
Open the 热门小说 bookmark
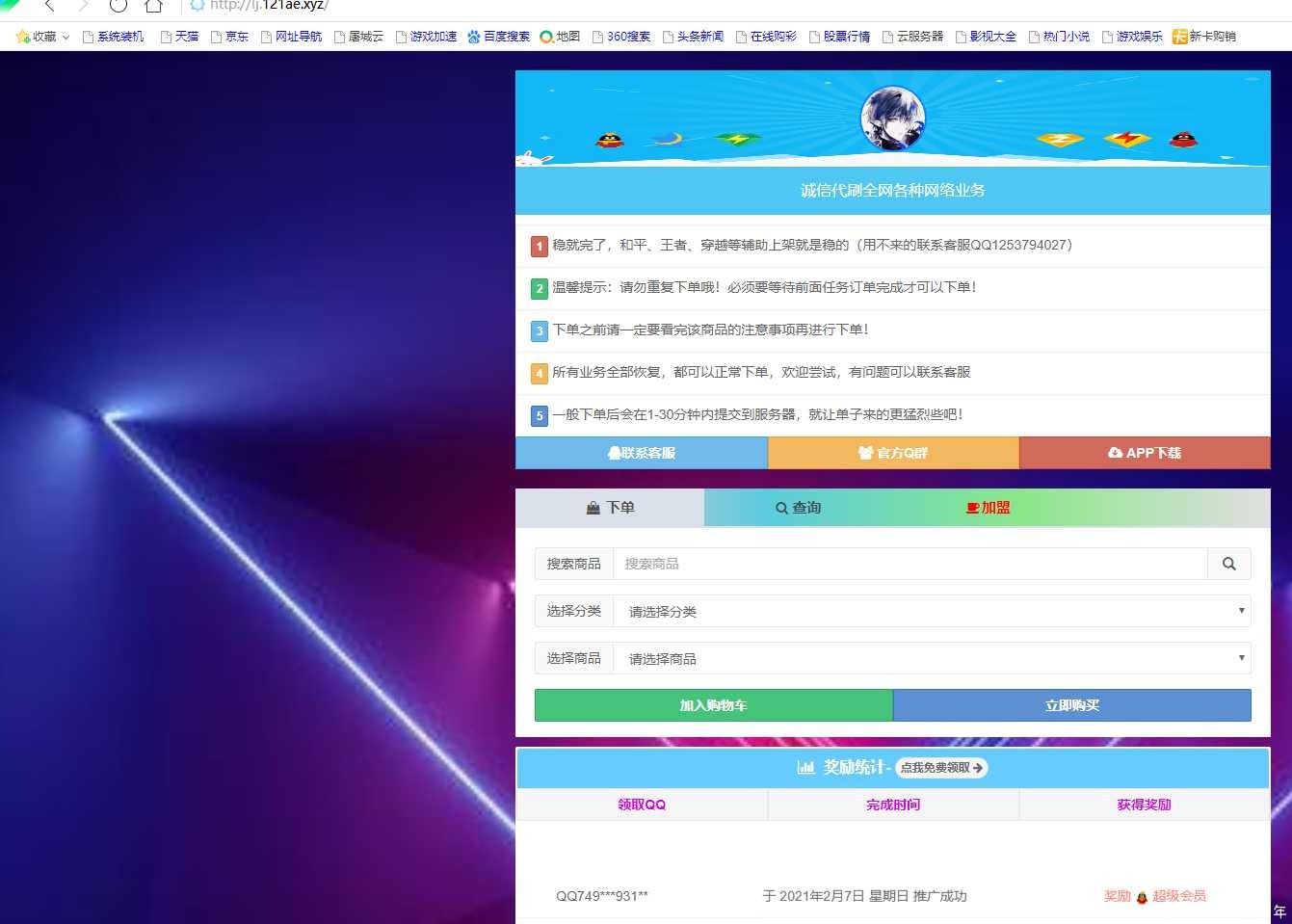pos(1059,37)
